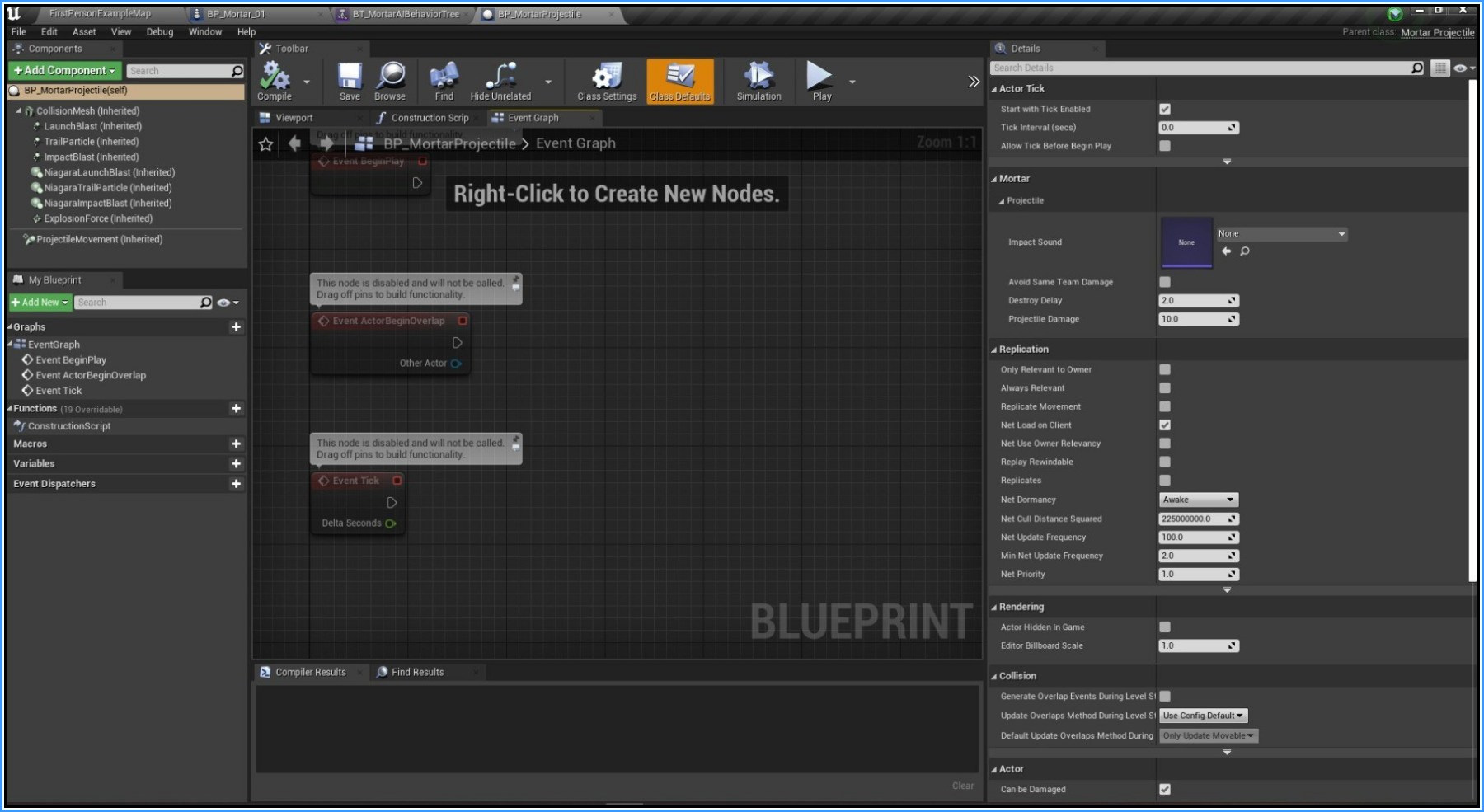The height and width of the screenshot is (812, 1484).
Task: Enable Replicate Movement checkbox
Action: 1165,406
